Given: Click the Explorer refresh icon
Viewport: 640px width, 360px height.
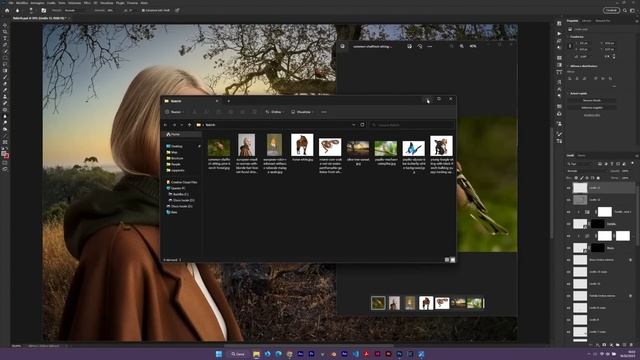Looking at the screenshot, I should point(362,125).
